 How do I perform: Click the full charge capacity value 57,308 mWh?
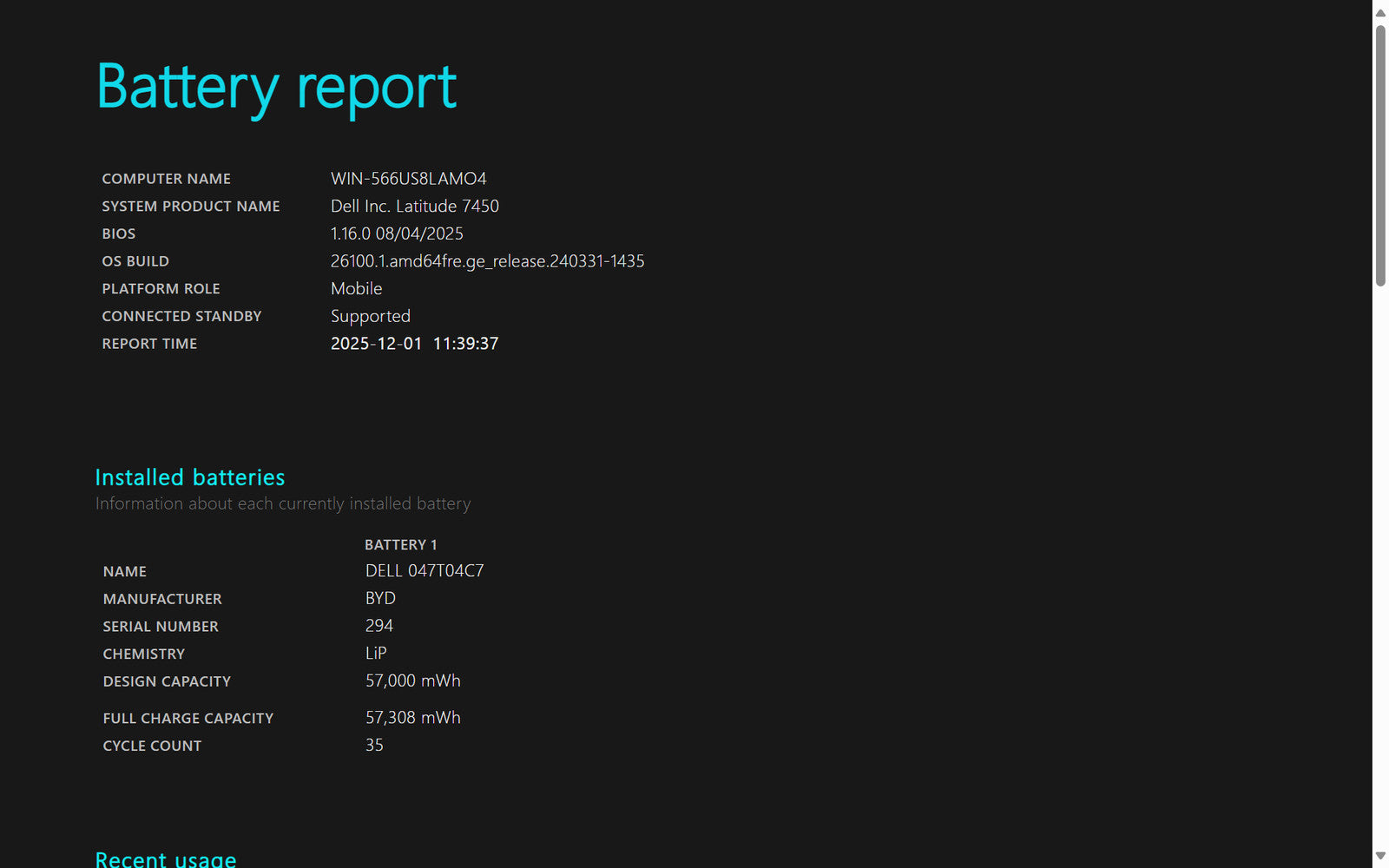pyautogui.click(x=412, y=718)
